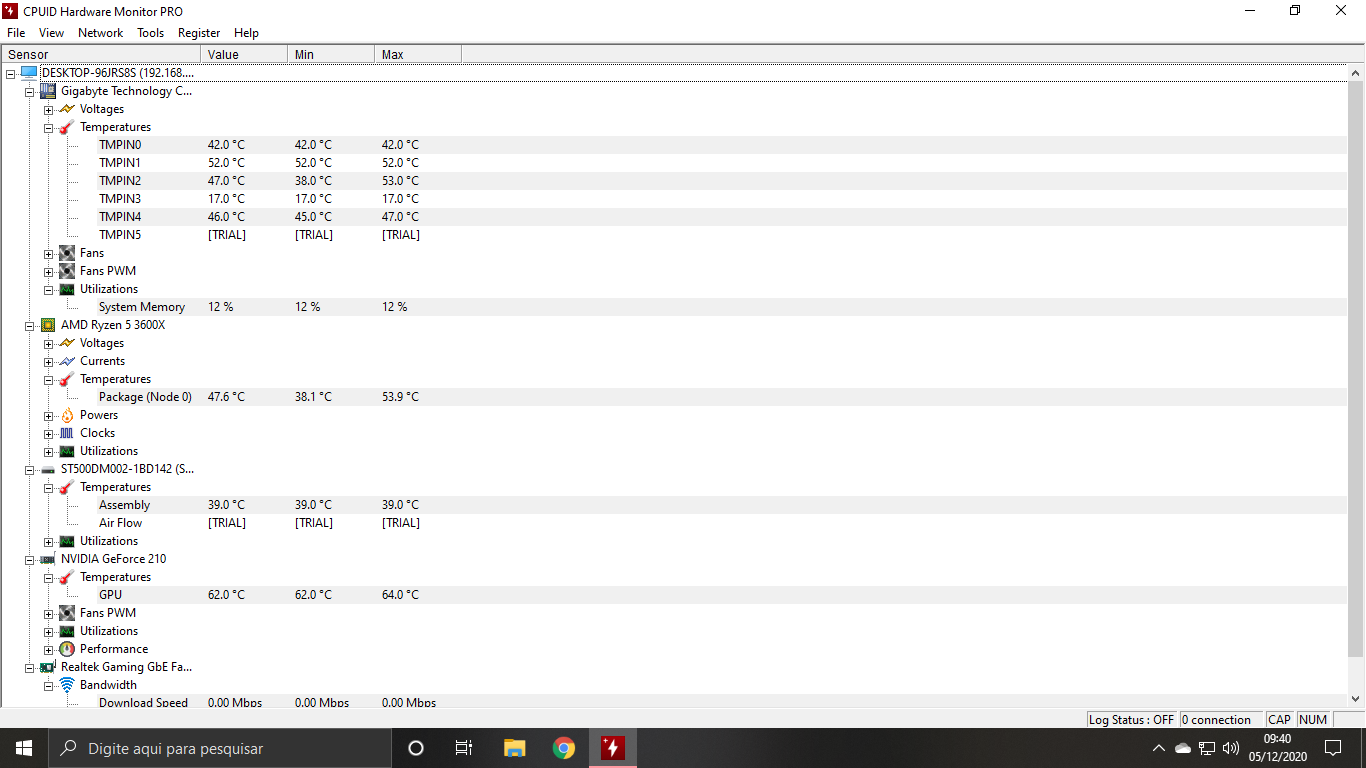
Task: Click the 0 connection status panel
Action: 1221,719
